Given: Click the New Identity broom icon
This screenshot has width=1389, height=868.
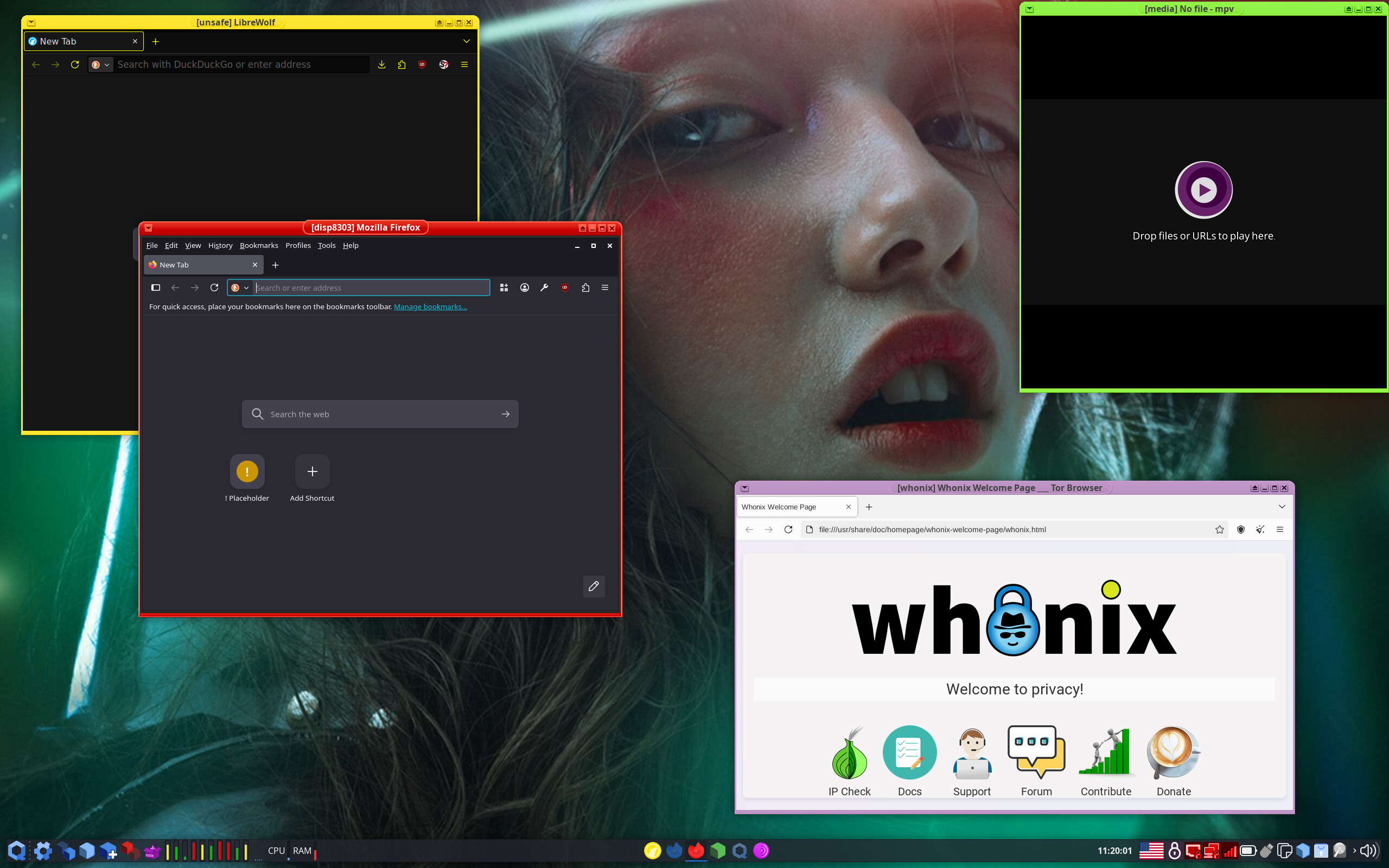Looking at the screenshot, I should pyautogui.click(x=1260, y=529).
